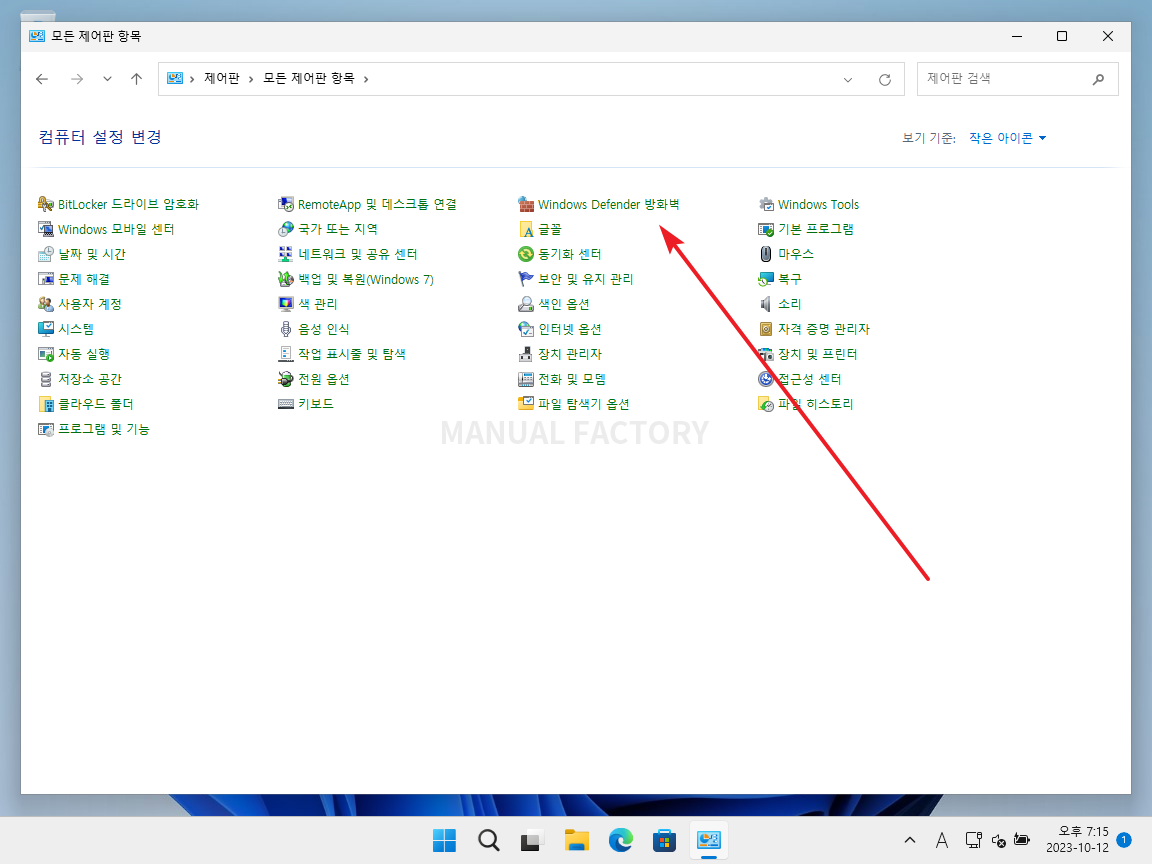This screenshot has height=864, width=1152.
Task: Open the clock showing 오후 7:15
Action: (x=1078, y=840)
